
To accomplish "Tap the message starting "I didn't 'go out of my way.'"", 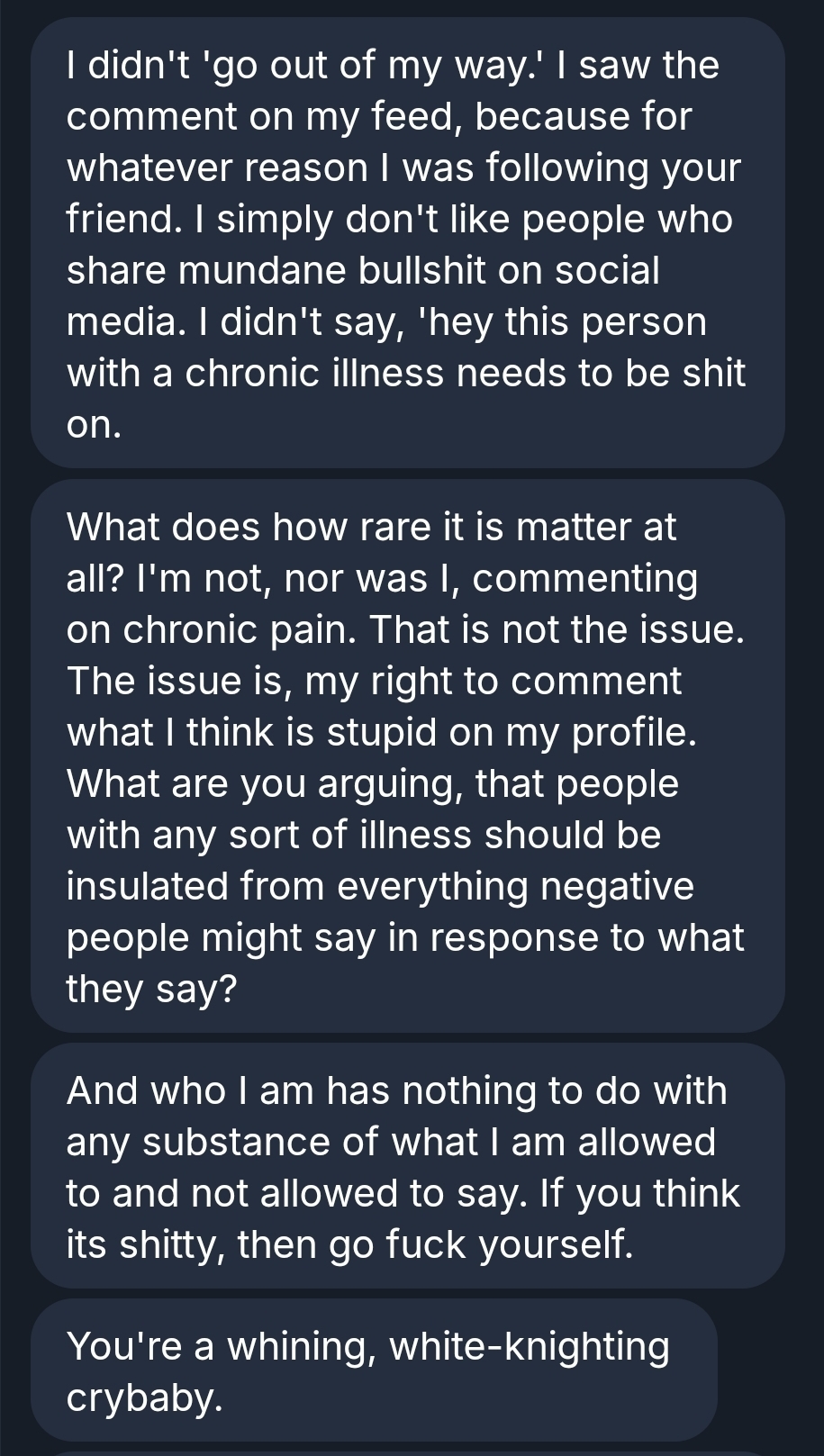I will tap(407, 243).
